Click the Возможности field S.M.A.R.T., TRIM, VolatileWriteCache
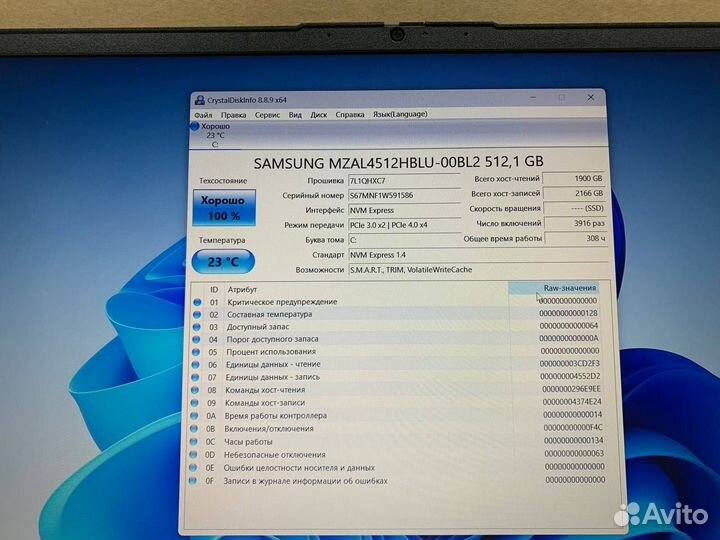This screenshot has height=540, width=720. tap(478, 270)
